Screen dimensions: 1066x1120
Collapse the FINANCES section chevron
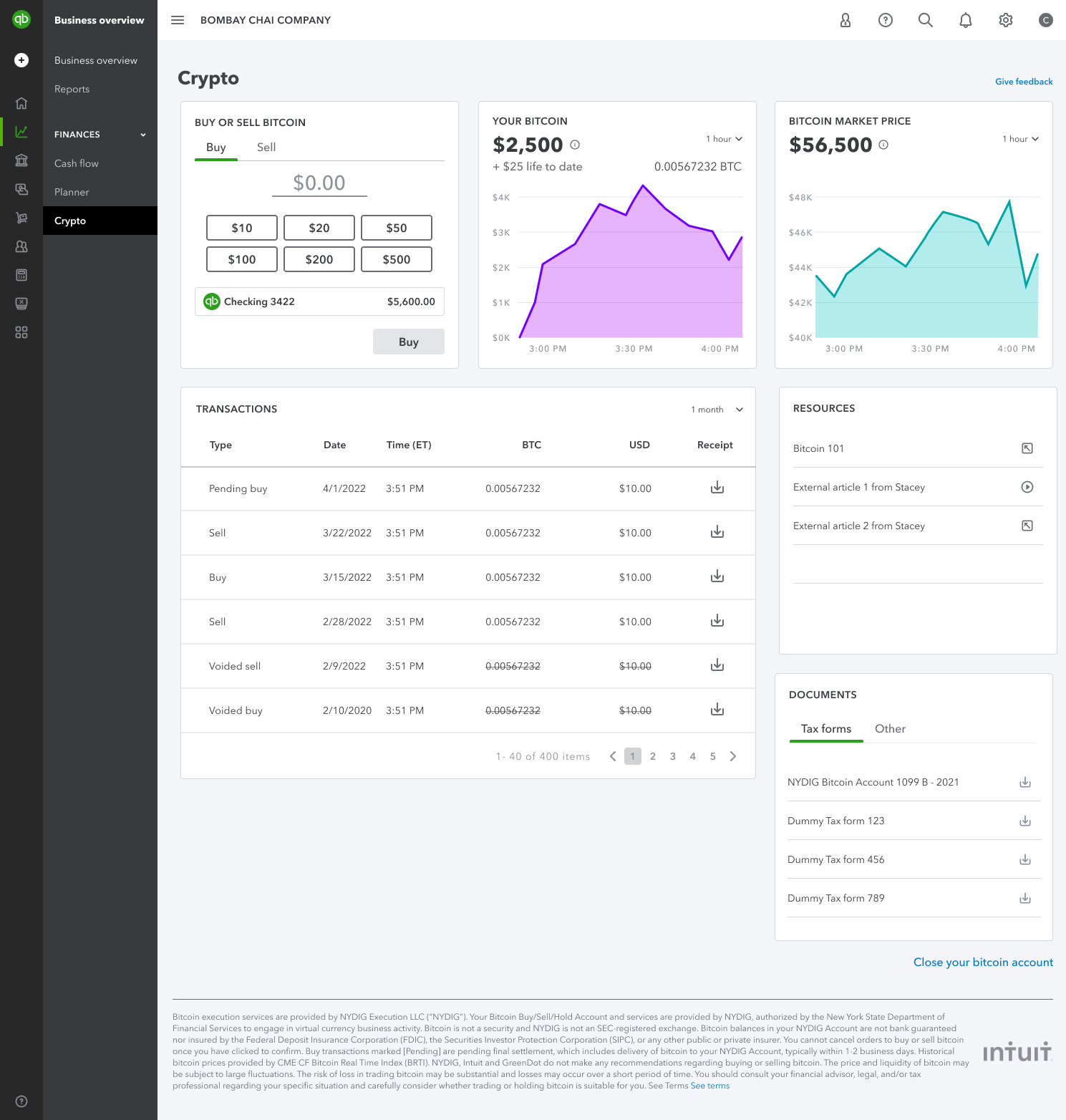click(x=143, y=135)
